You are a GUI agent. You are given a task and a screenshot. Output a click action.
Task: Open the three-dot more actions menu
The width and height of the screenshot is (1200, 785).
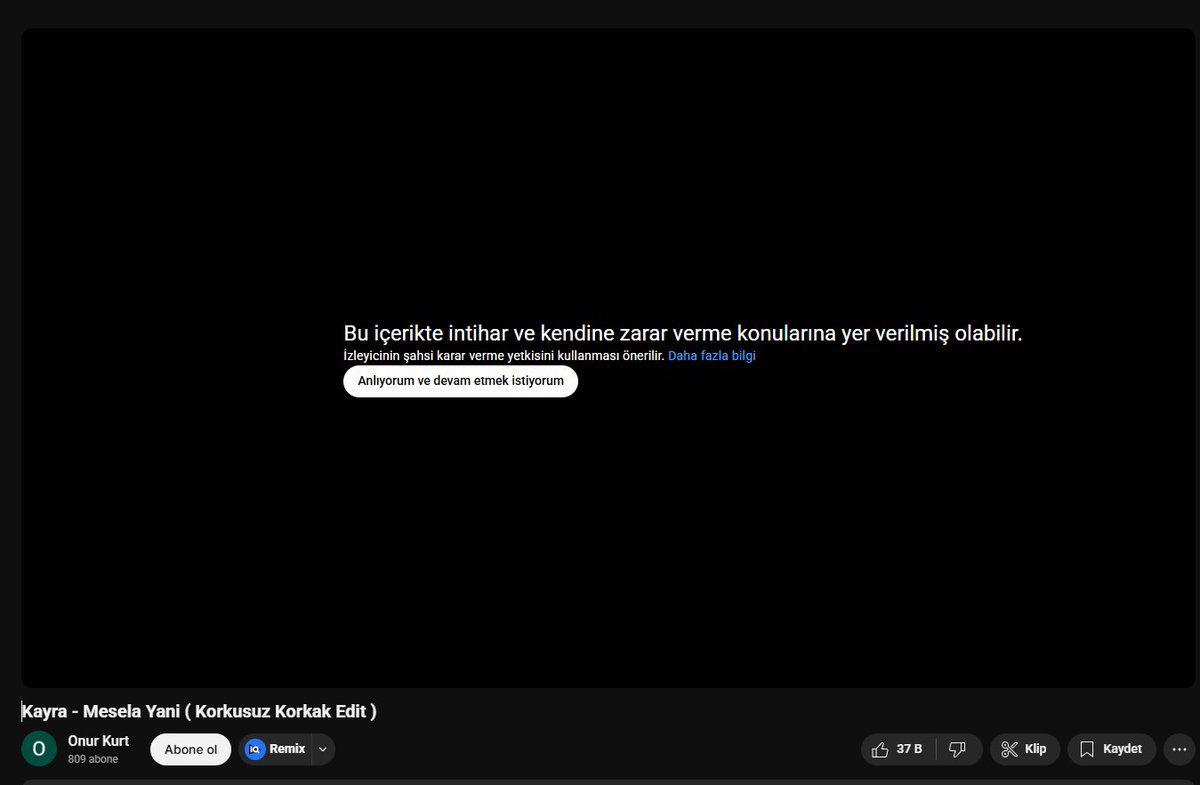point(1180,749)
